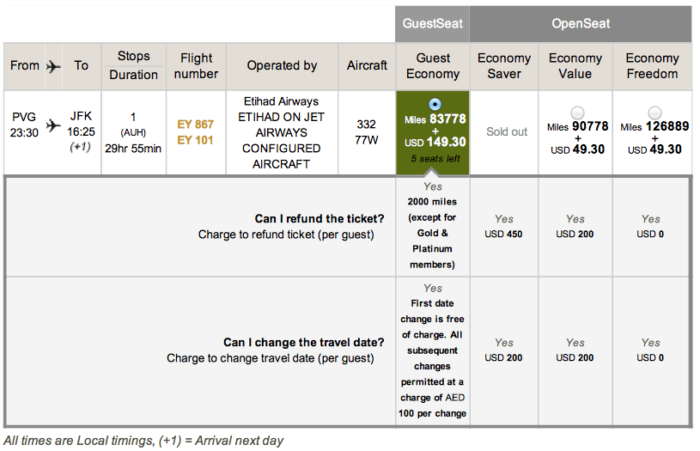
Task: Switch to the GuestSeat tab
Action: click(432, 24)
